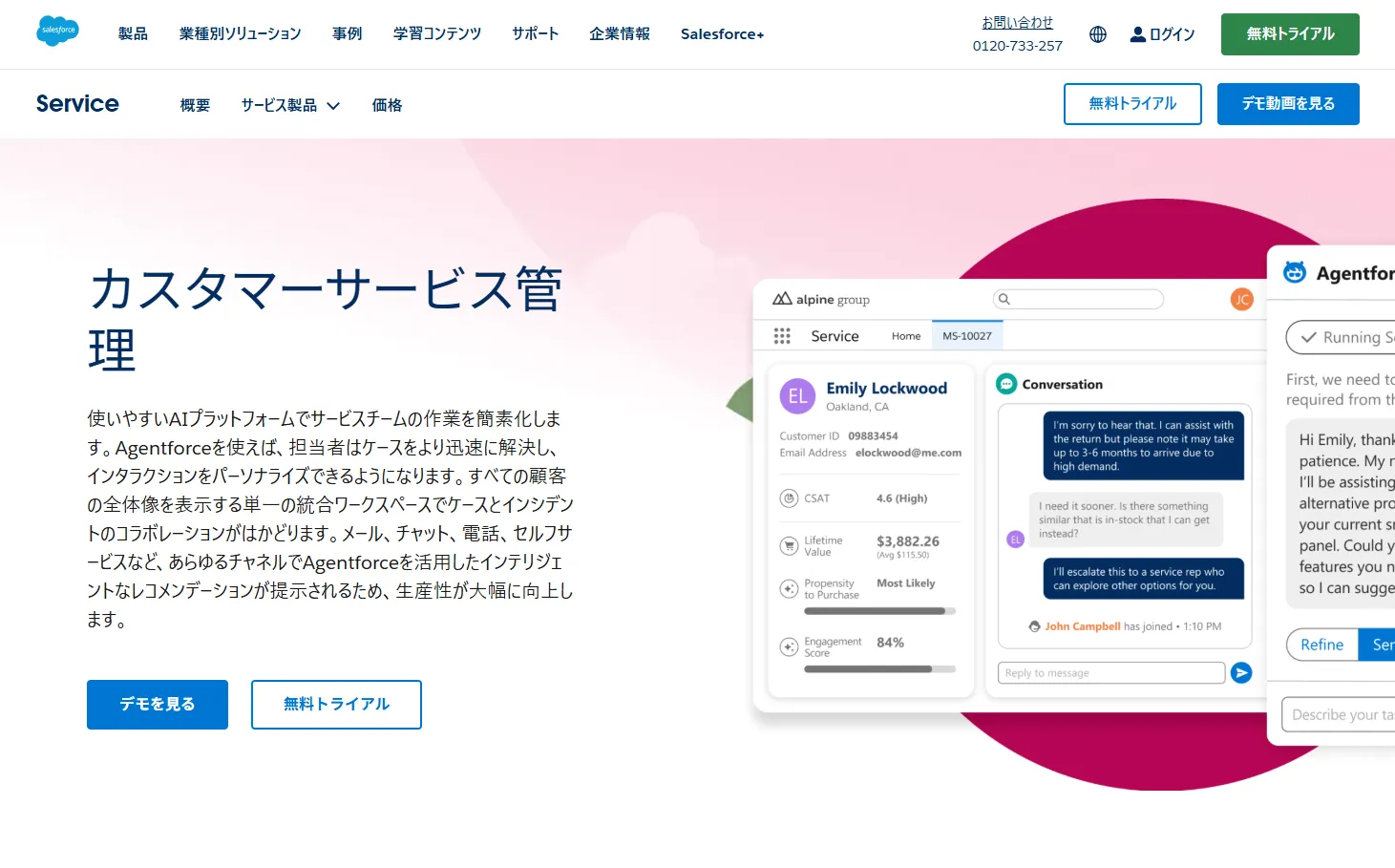Screen dimensions: 1395x868
Task: Click the Refine button
Action: tap(1321, 645)
